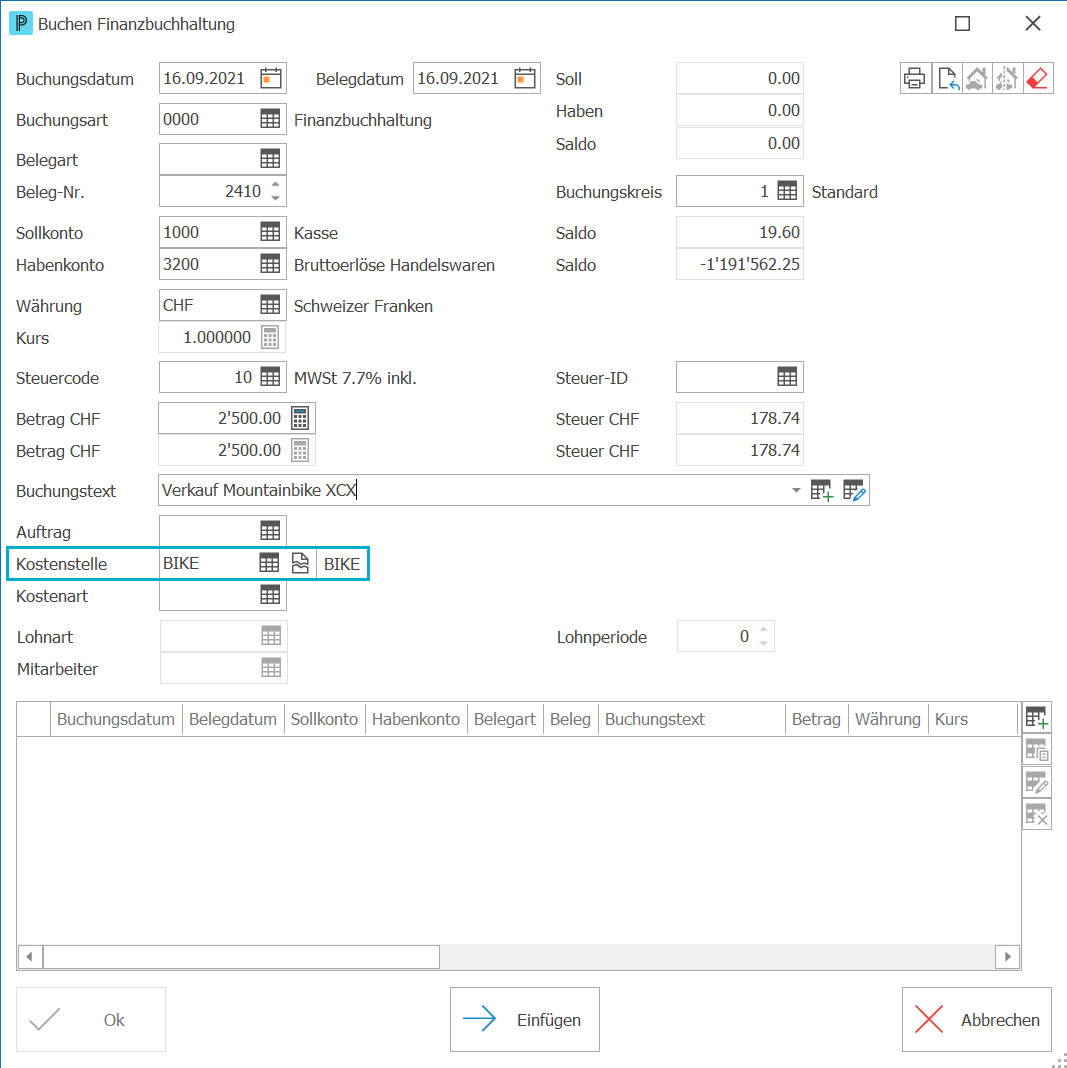Open the Kostenart lookup table
This screenshot has width=1067, height=1068.
point(270,595)
